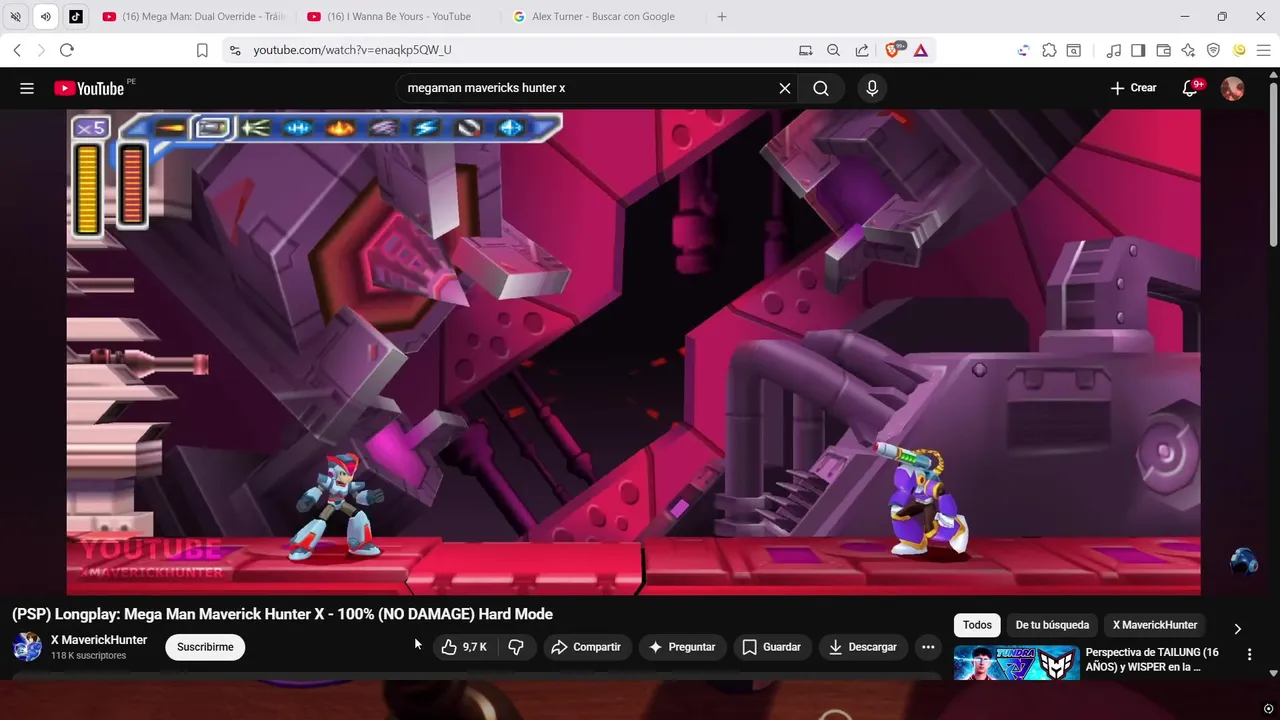This screenshot has height=720, width=1280.
Task: Start voice search with microphone icon
Action: click(x=872, y=88)
